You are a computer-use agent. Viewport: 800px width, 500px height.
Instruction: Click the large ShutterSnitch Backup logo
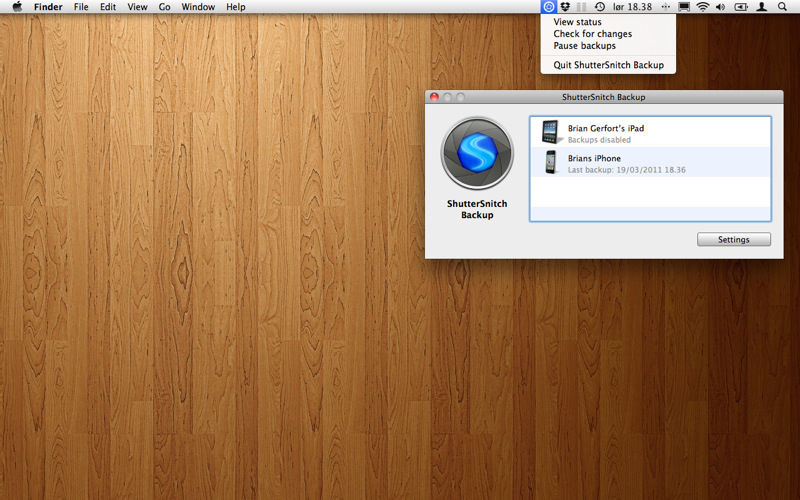tap(477, 153)
